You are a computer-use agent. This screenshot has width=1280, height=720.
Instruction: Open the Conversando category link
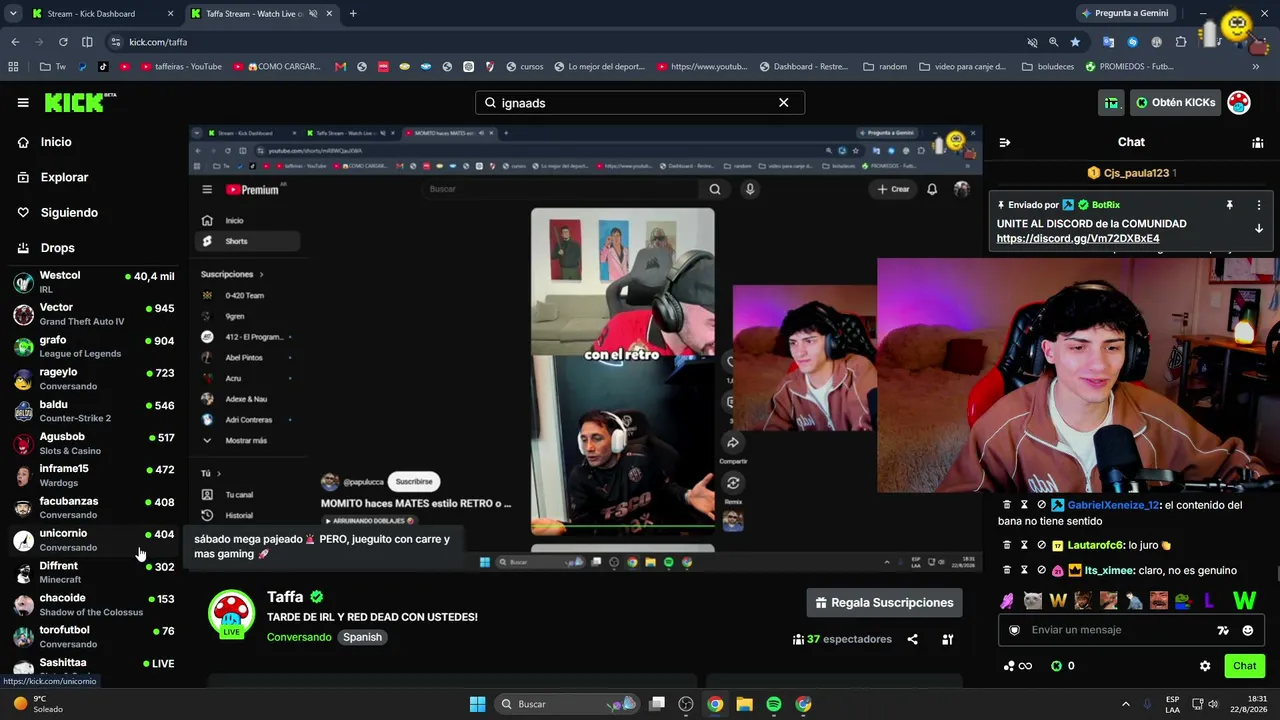point(299,637)
